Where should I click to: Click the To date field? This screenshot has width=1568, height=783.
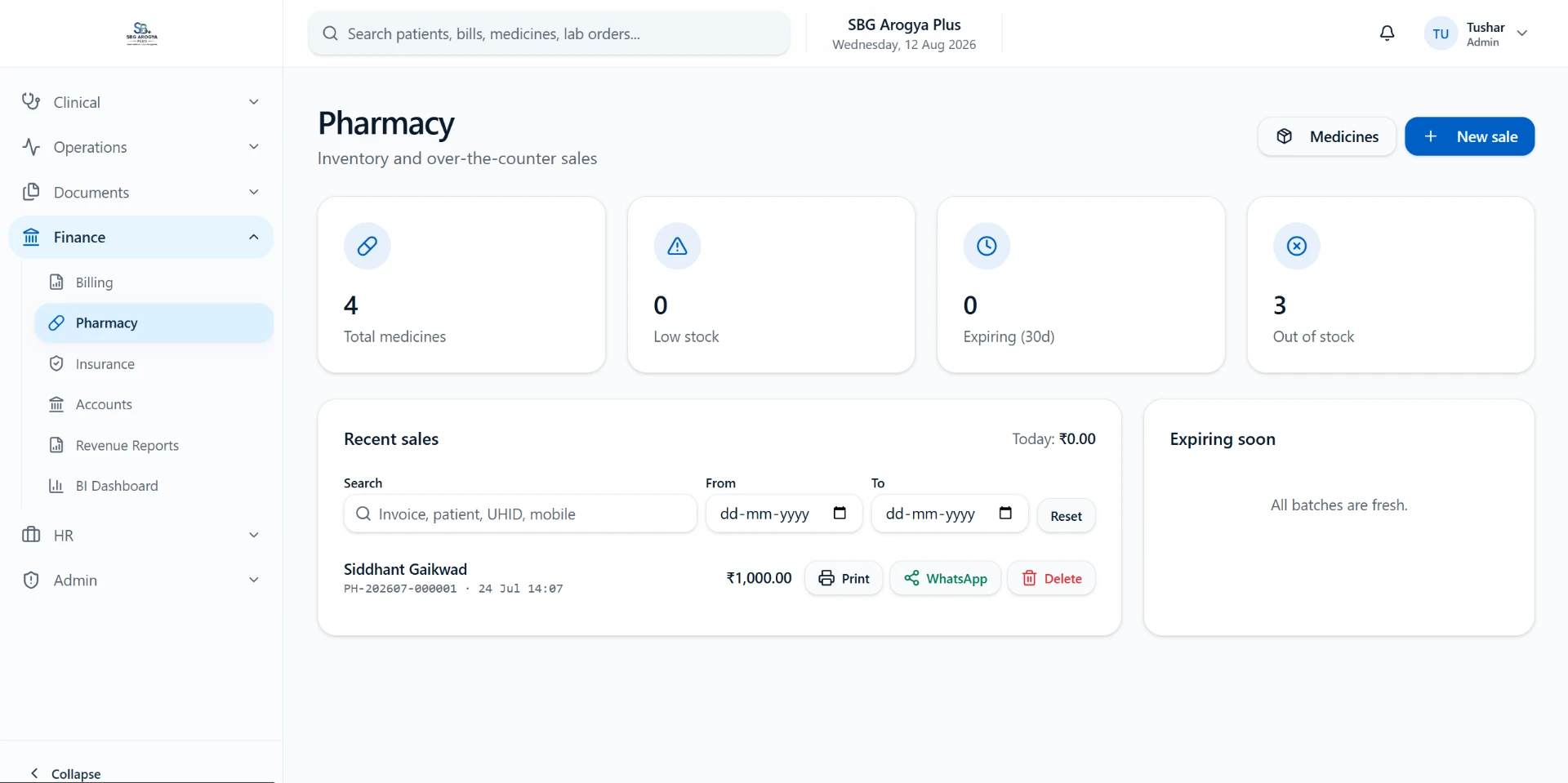(x=950, y=514)
